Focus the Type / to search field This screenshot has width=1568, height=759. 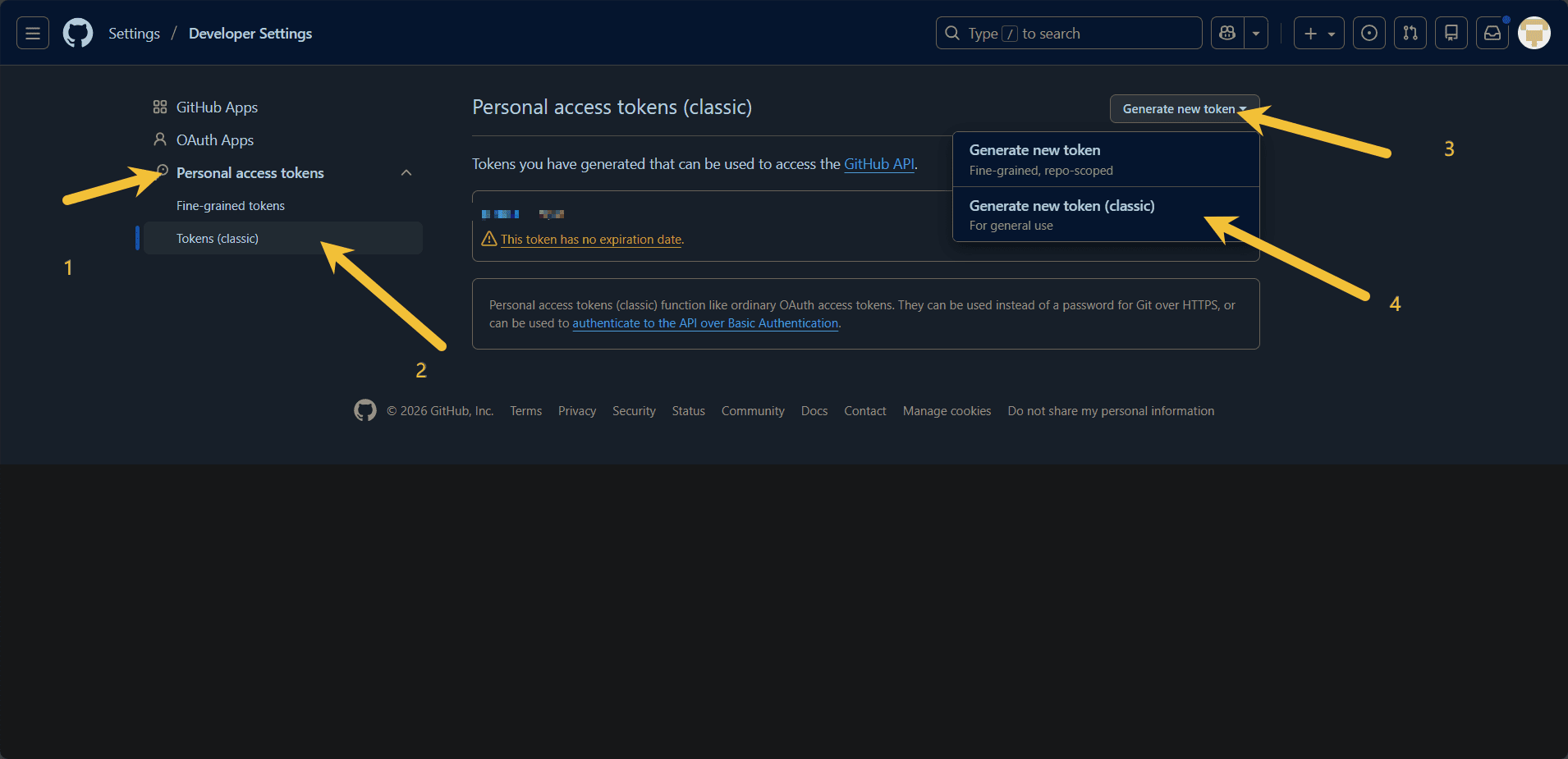click(x=1069, y=33)
